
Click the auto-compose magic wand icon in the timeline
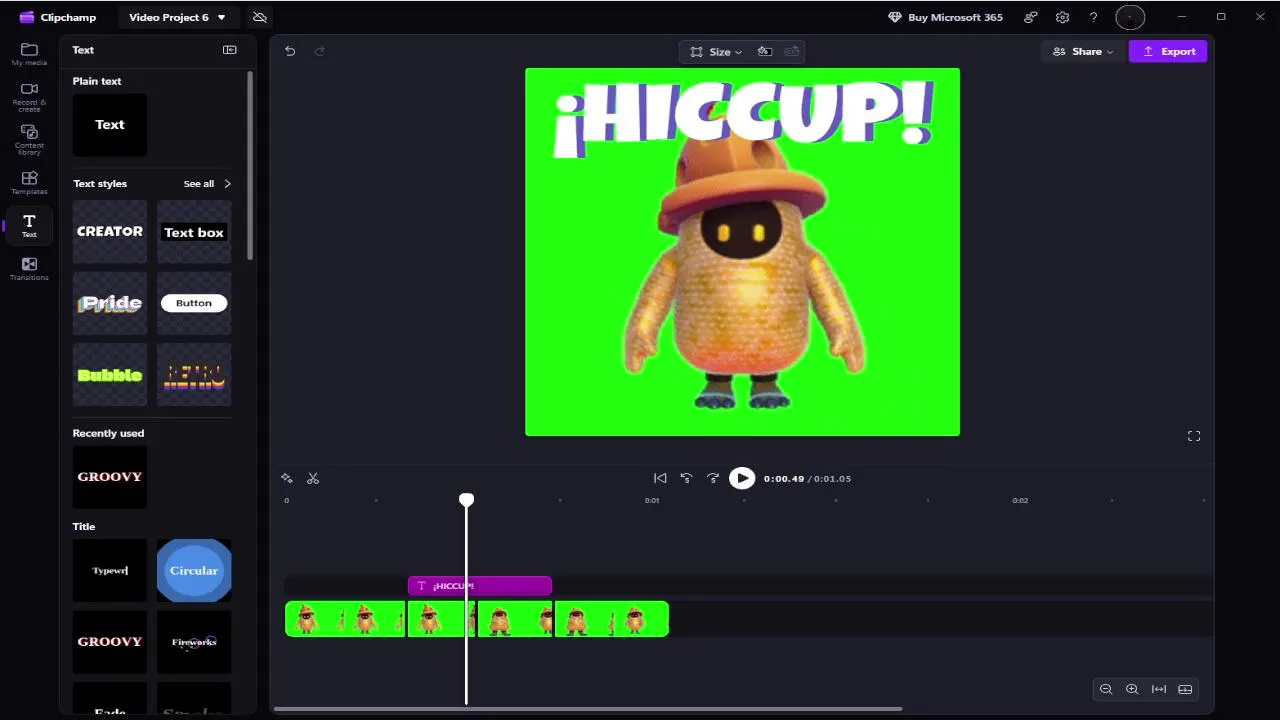(x=287, y=479)
